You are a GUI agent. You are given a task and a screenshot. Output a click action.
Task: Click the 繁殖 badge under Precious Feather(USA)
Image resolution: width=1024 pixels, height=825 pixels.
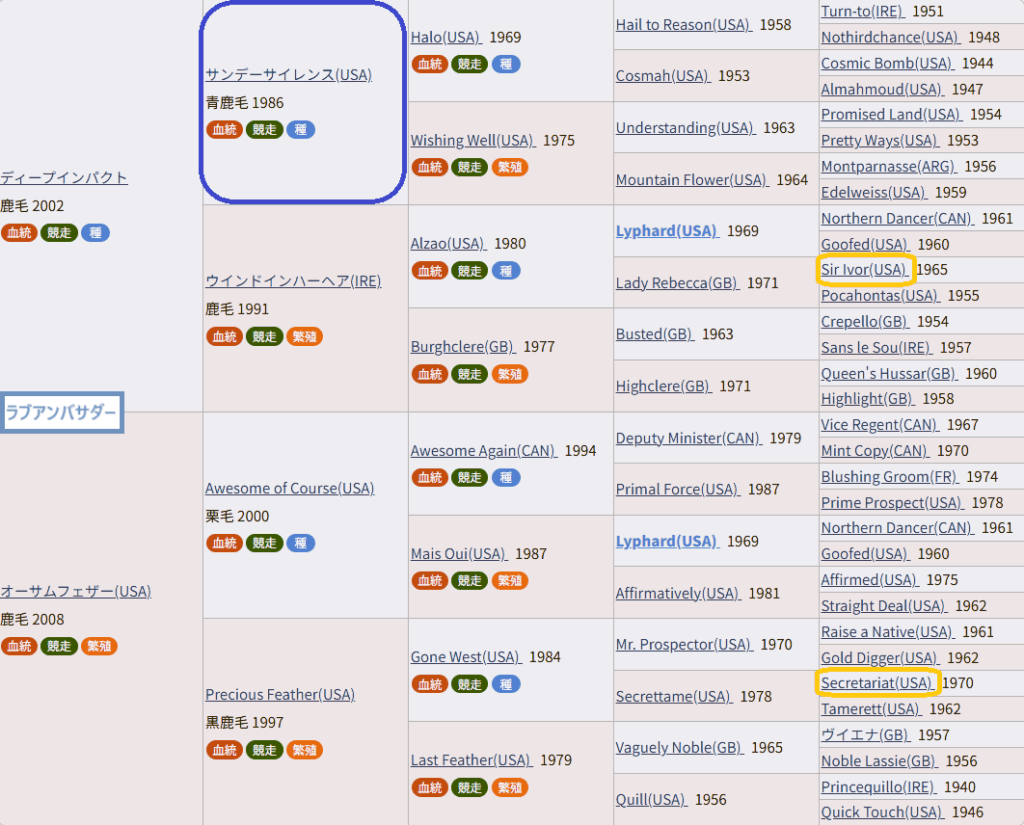(x=304, y=750)
